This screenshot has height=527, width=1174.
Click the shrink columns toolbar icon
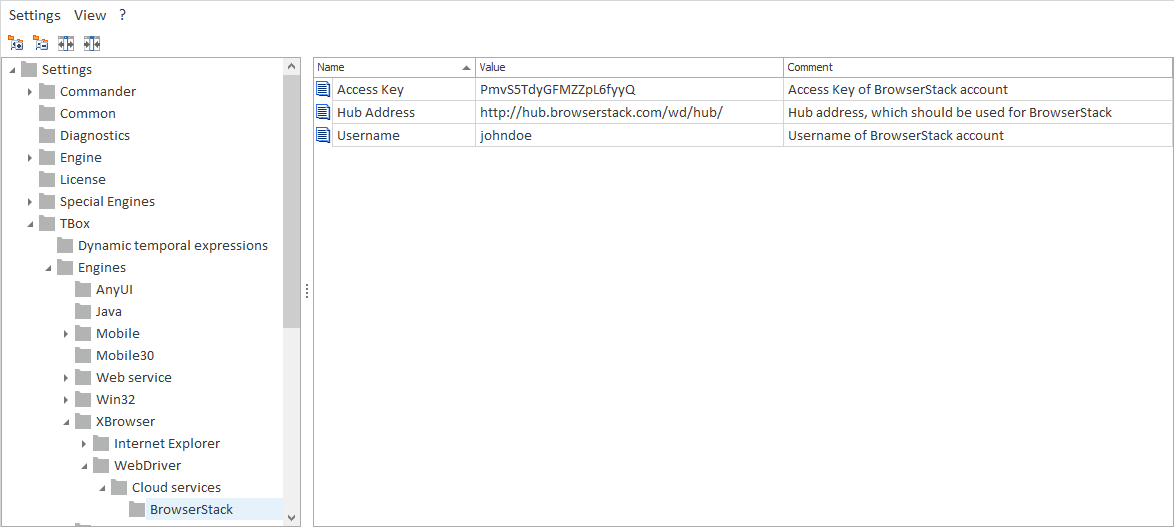pos(92,43)
